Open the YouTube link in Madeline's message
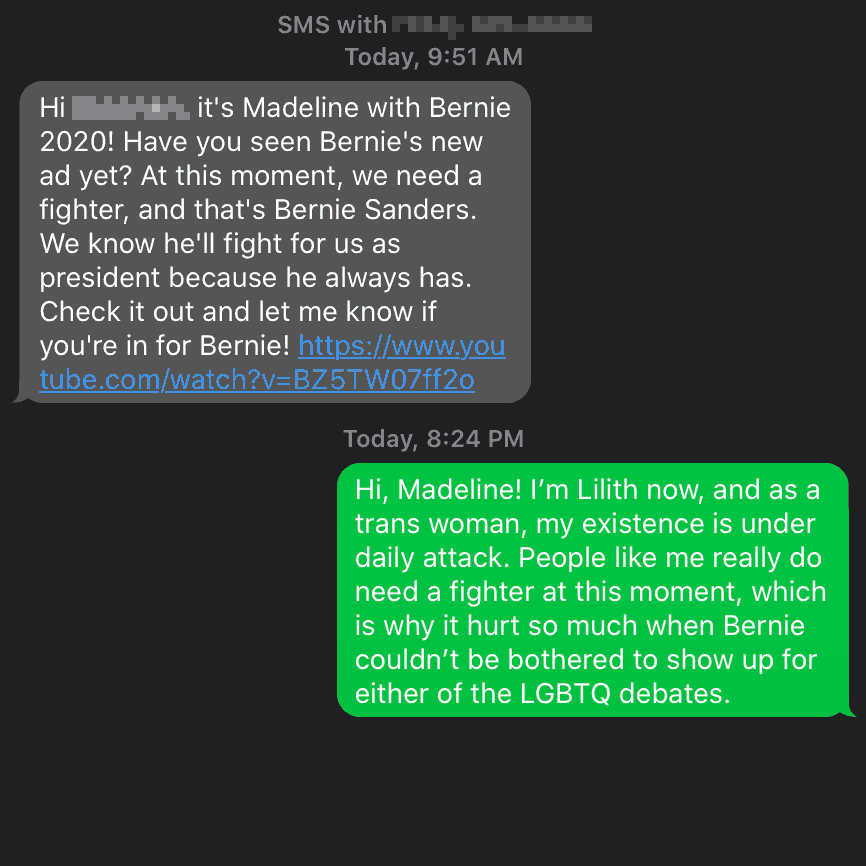The width and height of the screenshot is (866, 866). [x=256, y=379]
